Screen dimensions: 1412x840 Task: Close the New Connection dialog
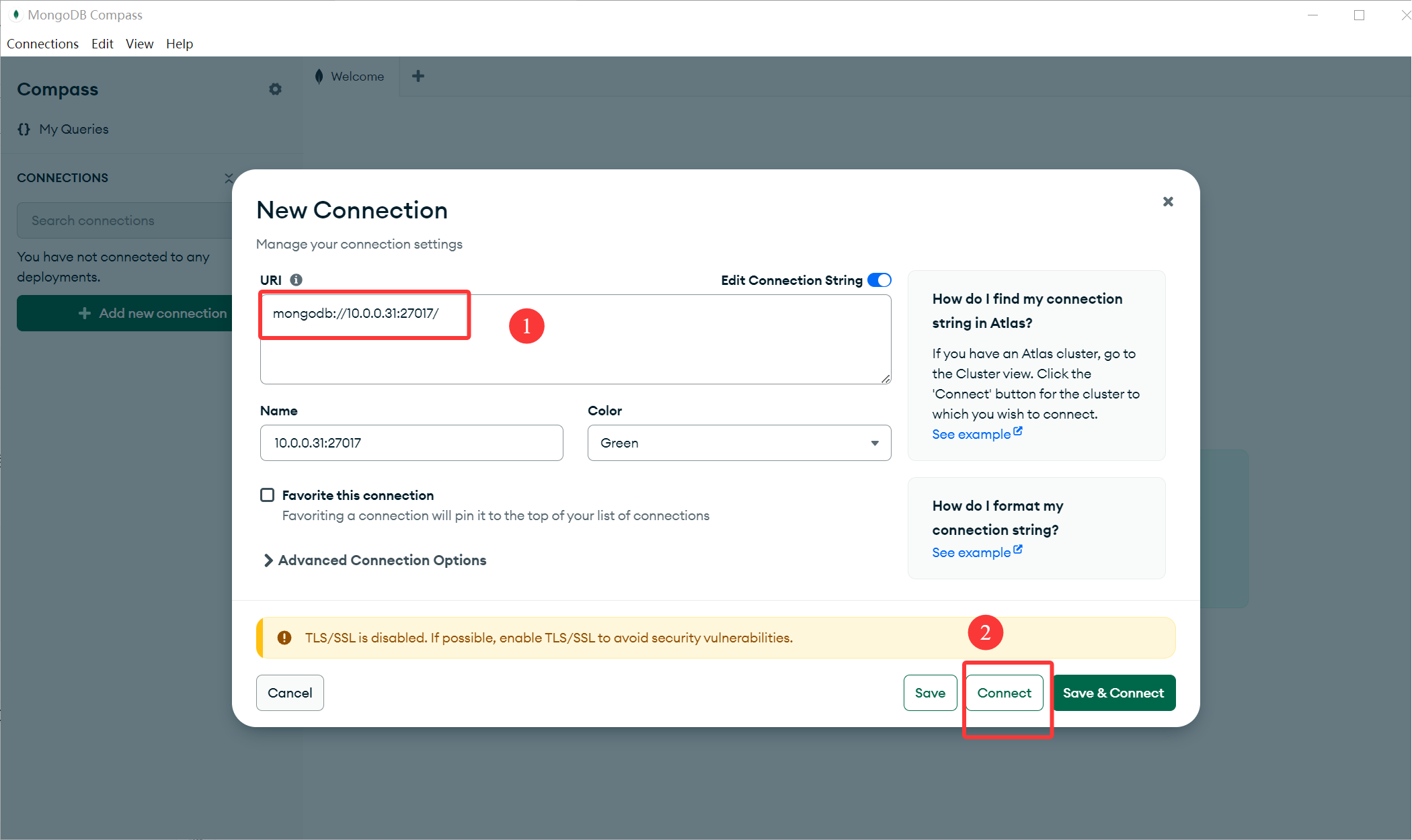1168,202
